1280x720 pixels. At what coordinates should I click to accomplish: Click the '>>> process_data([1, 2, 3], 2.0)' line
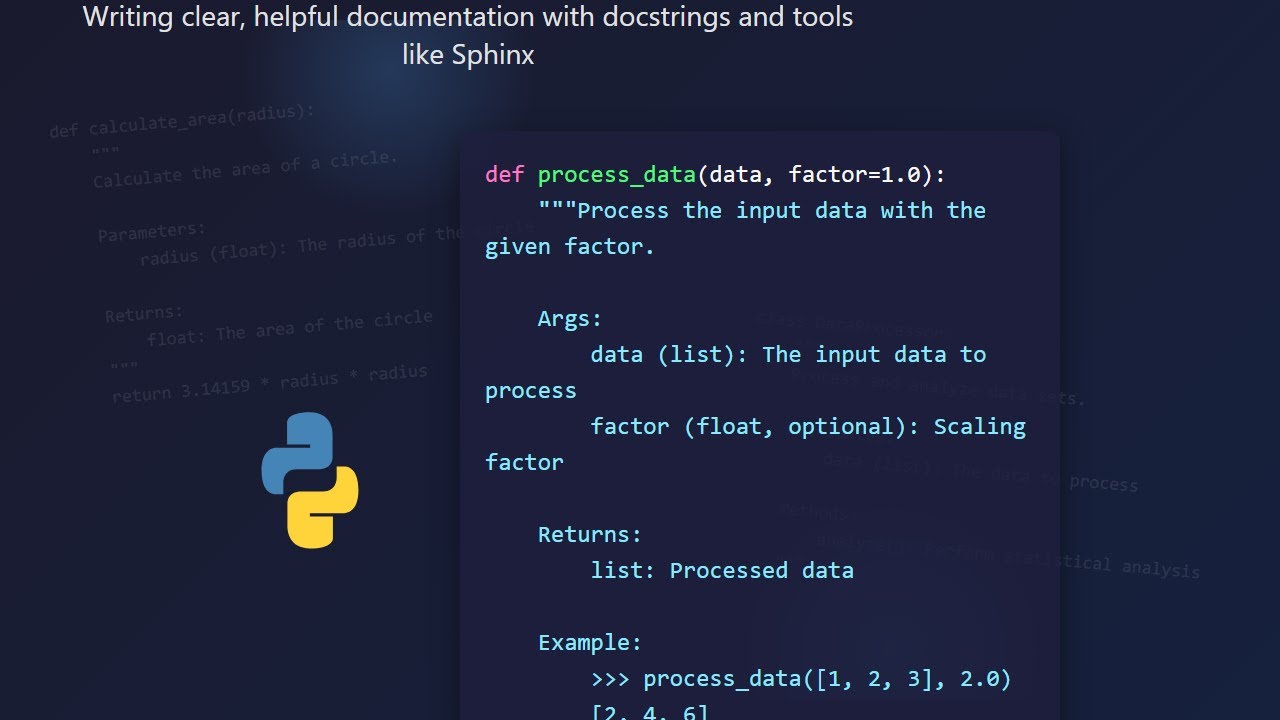click(801, 680)
